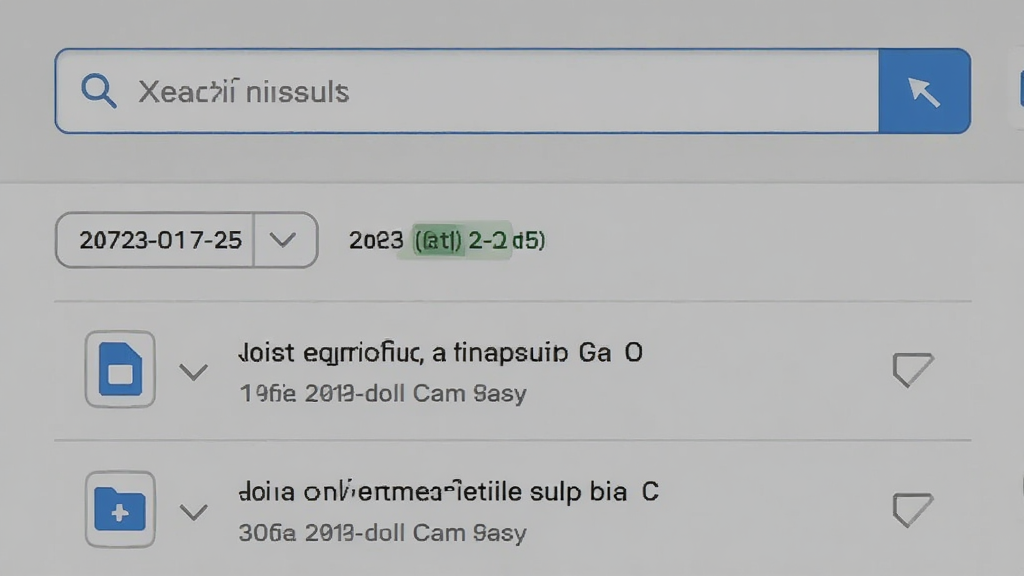Image resolution: width=1024 pixels, height=576 pixels.
Task: Select the '20723-017-25' date text
Action: pos(161,240)
